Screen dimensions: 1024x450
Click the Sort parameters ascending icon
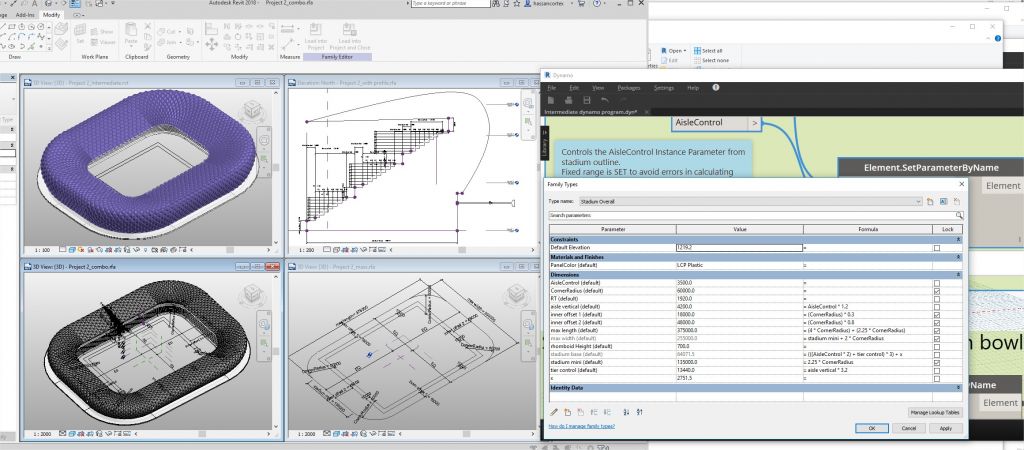tap(626, 412)
